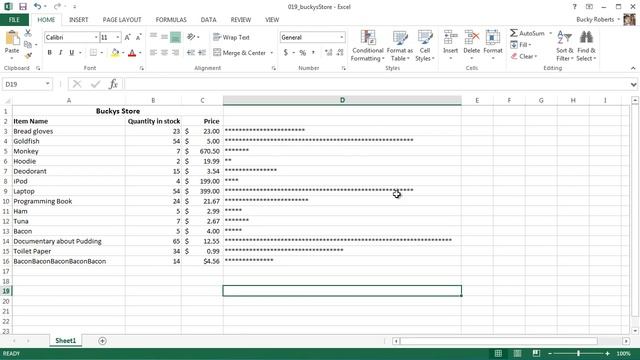Click Decrease Indent icon
This screenshot has width=640, height=360.
click(x=191, y=53)
